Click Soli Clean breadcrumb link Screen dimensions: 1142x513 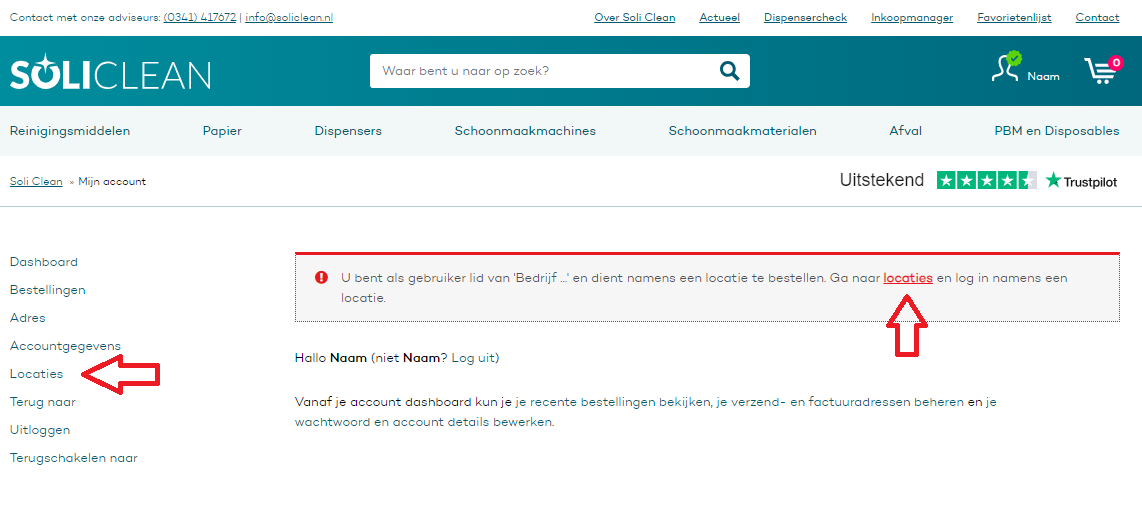pyautogui.click(x=36, y=182)
